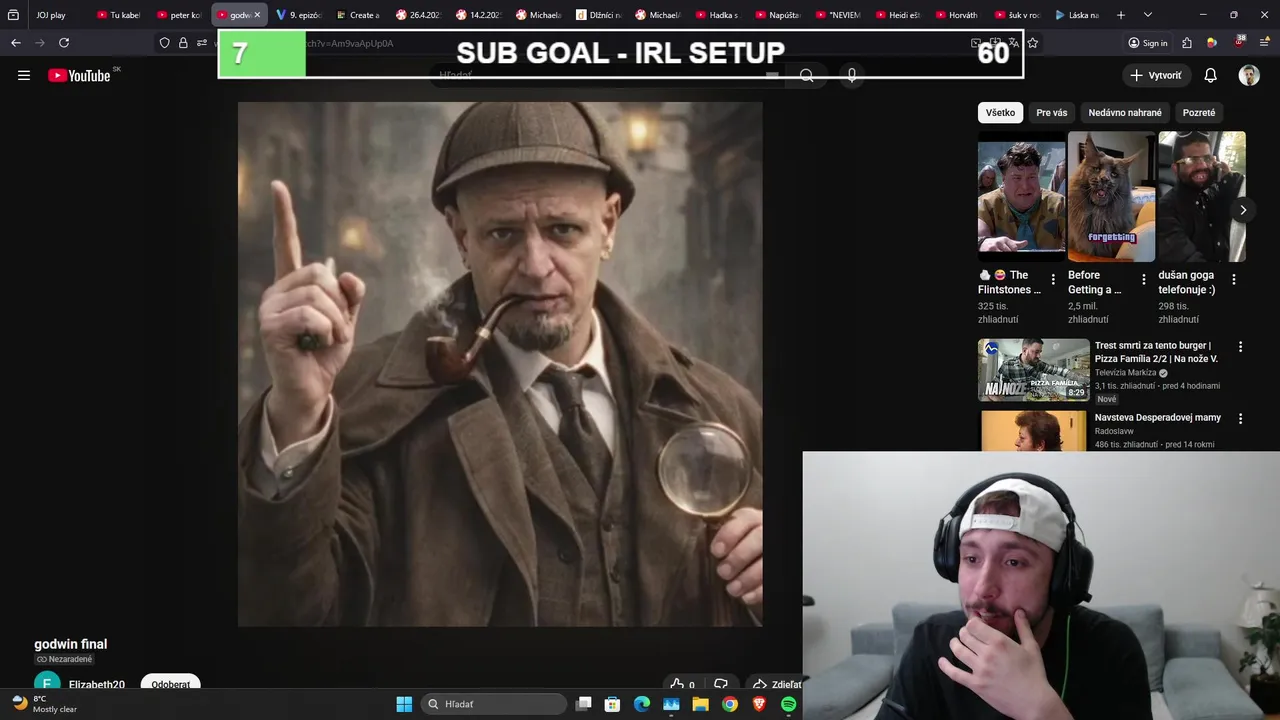
Task: Go to the YouTube home logo
Action: (x=80, y=75)
